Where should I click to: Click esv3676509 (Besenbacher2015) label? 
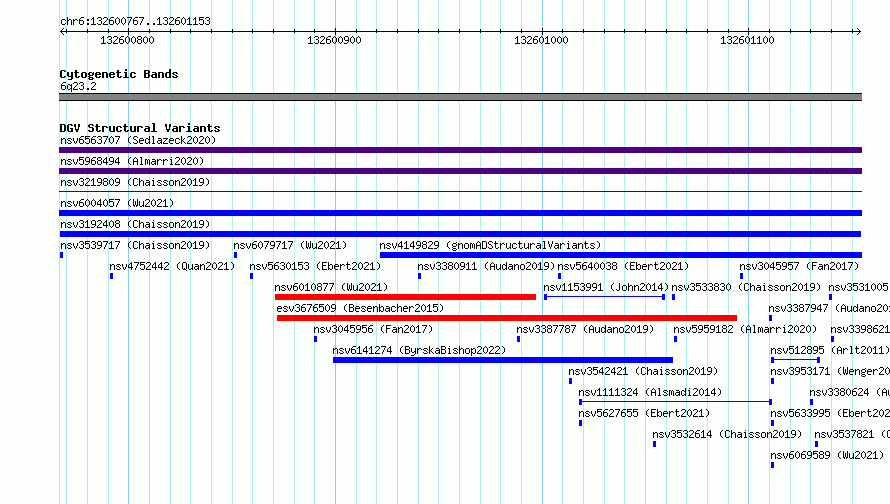(x=360, y=308)
